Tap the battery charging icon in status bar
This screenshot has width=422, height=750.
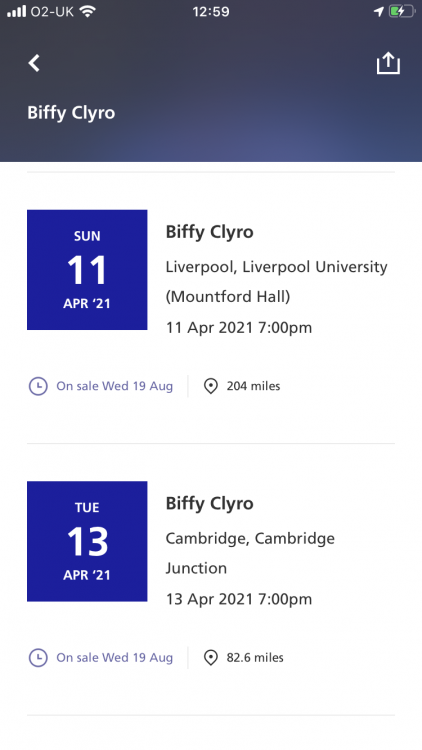click(401, 11)
